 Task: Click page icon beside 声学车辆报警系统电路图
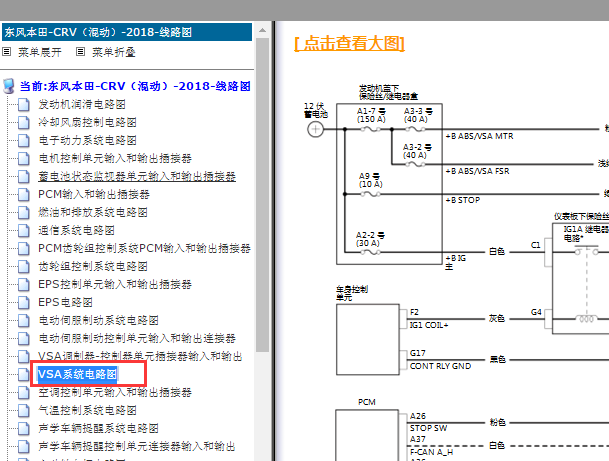coord(24,428)
